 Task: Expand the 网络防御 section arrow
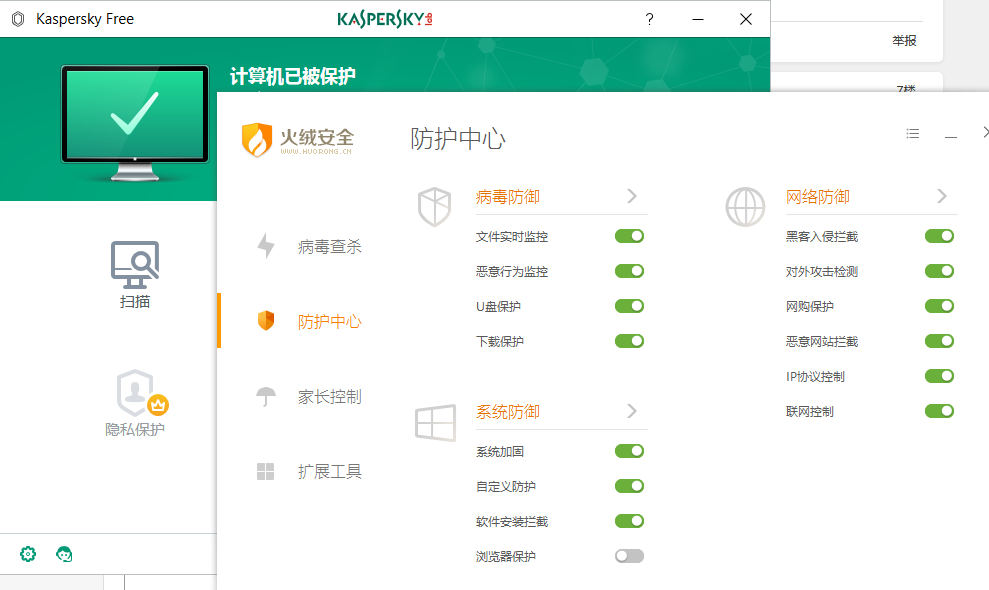point(942,196)
